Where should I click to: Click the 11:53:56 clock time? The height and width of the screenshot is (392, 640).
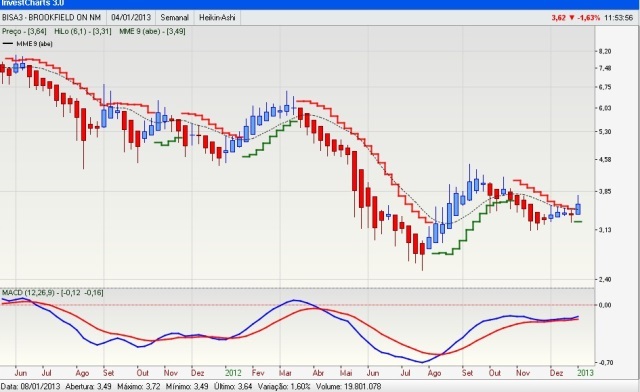[619, 18]
